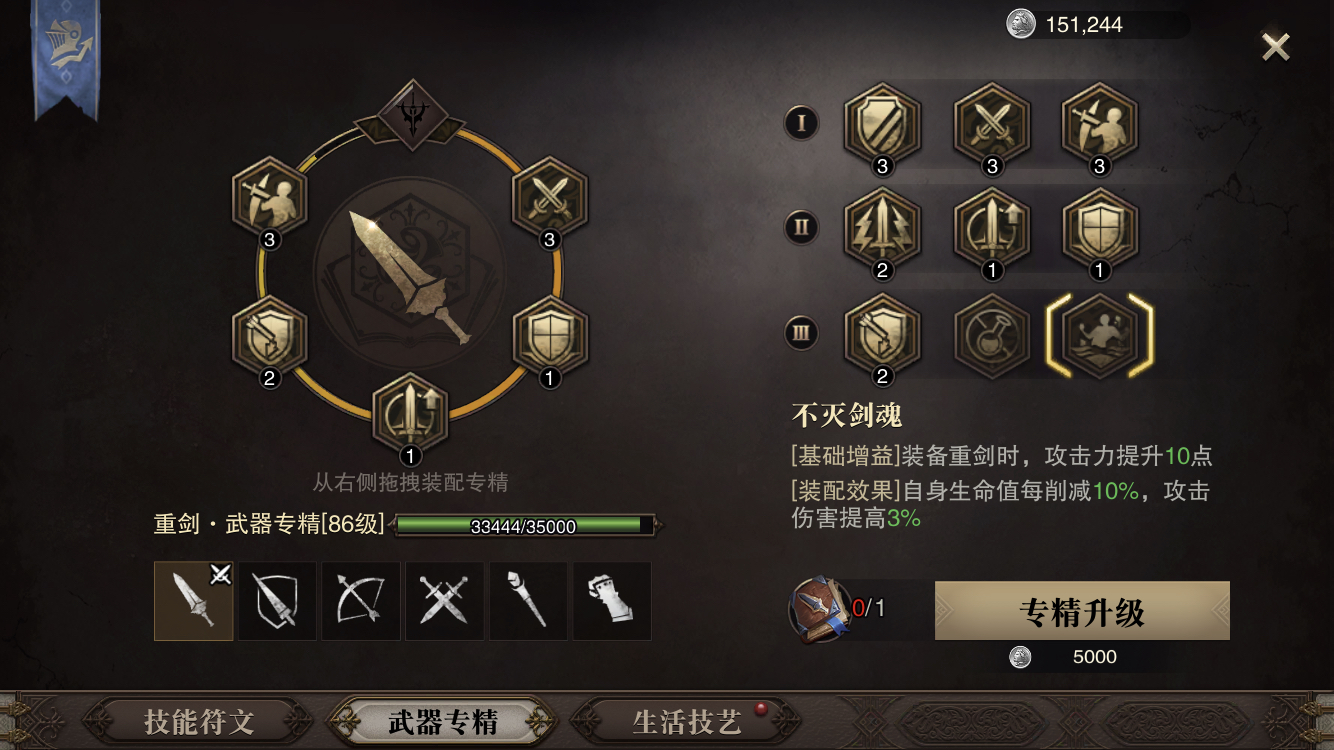Select the dual swords weapon icon

pos(444,601)
